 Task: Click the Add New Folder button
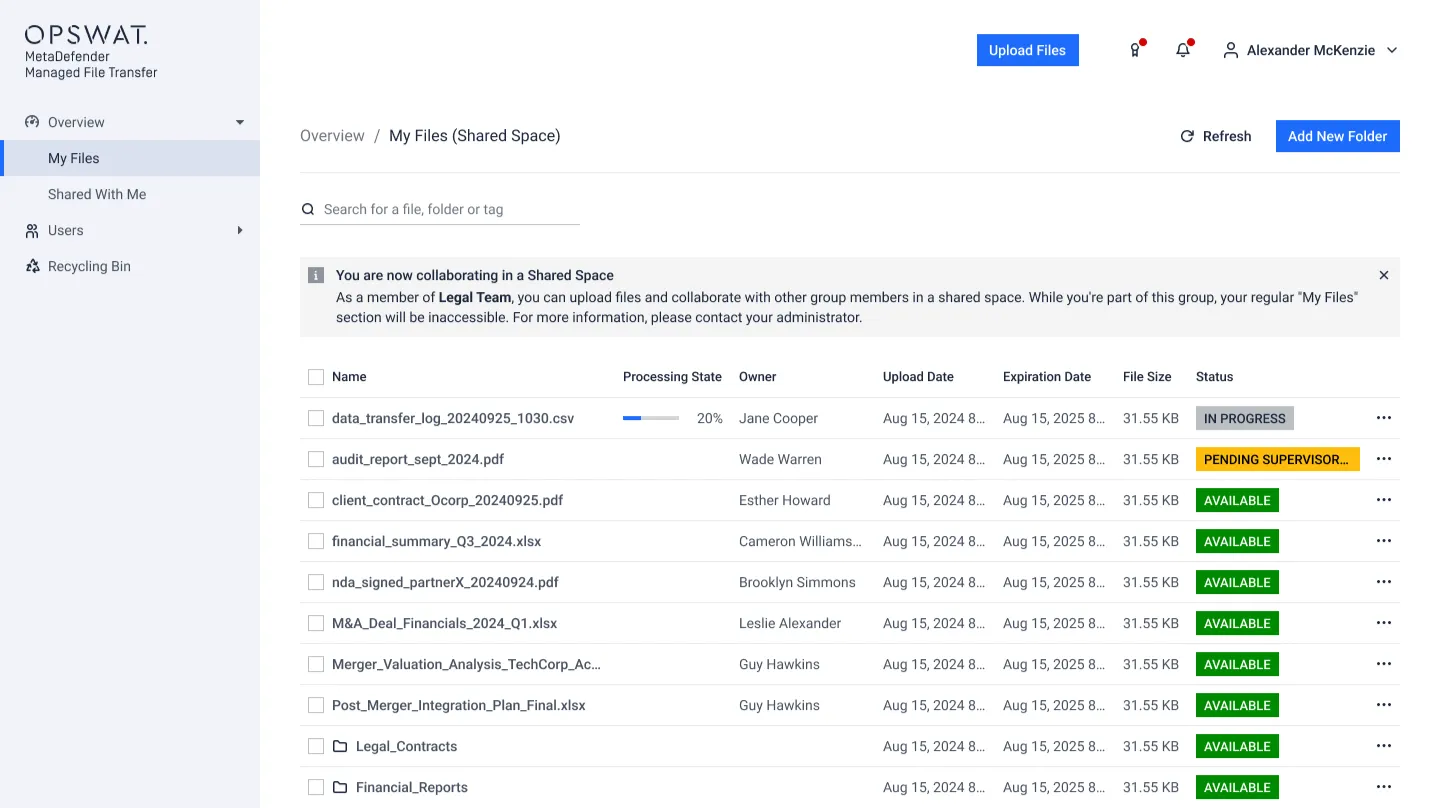pos(1337,136)
